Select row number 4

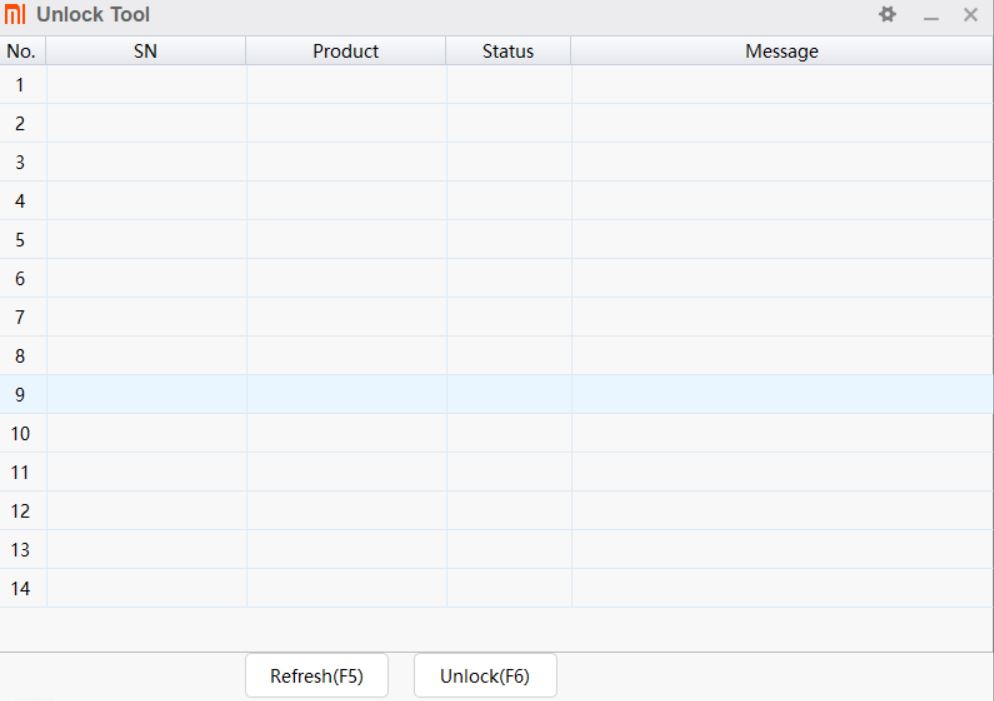(x=496, y=201)
